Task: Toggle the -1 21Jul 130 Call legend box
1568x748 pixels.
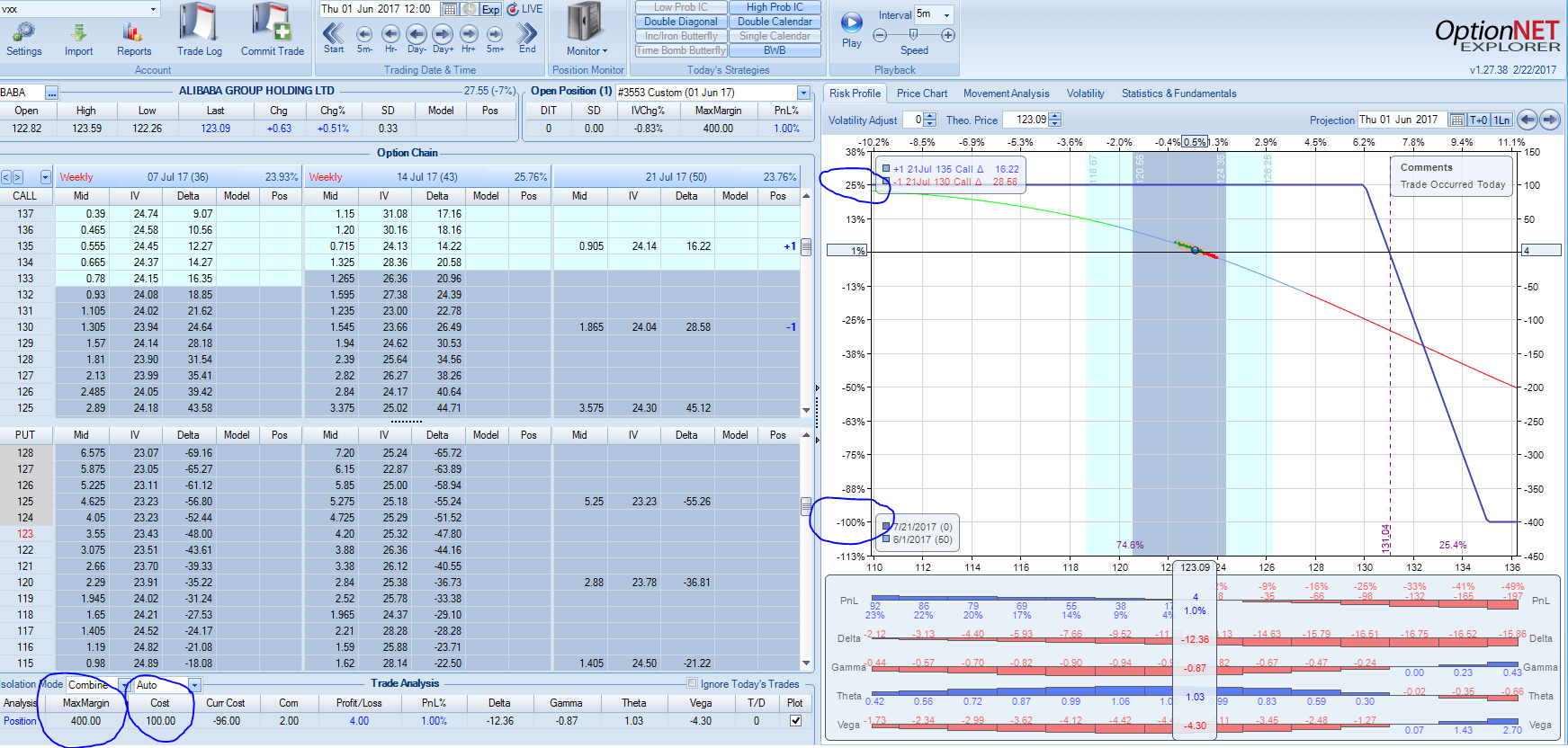Action: click(x=886, y=181)
